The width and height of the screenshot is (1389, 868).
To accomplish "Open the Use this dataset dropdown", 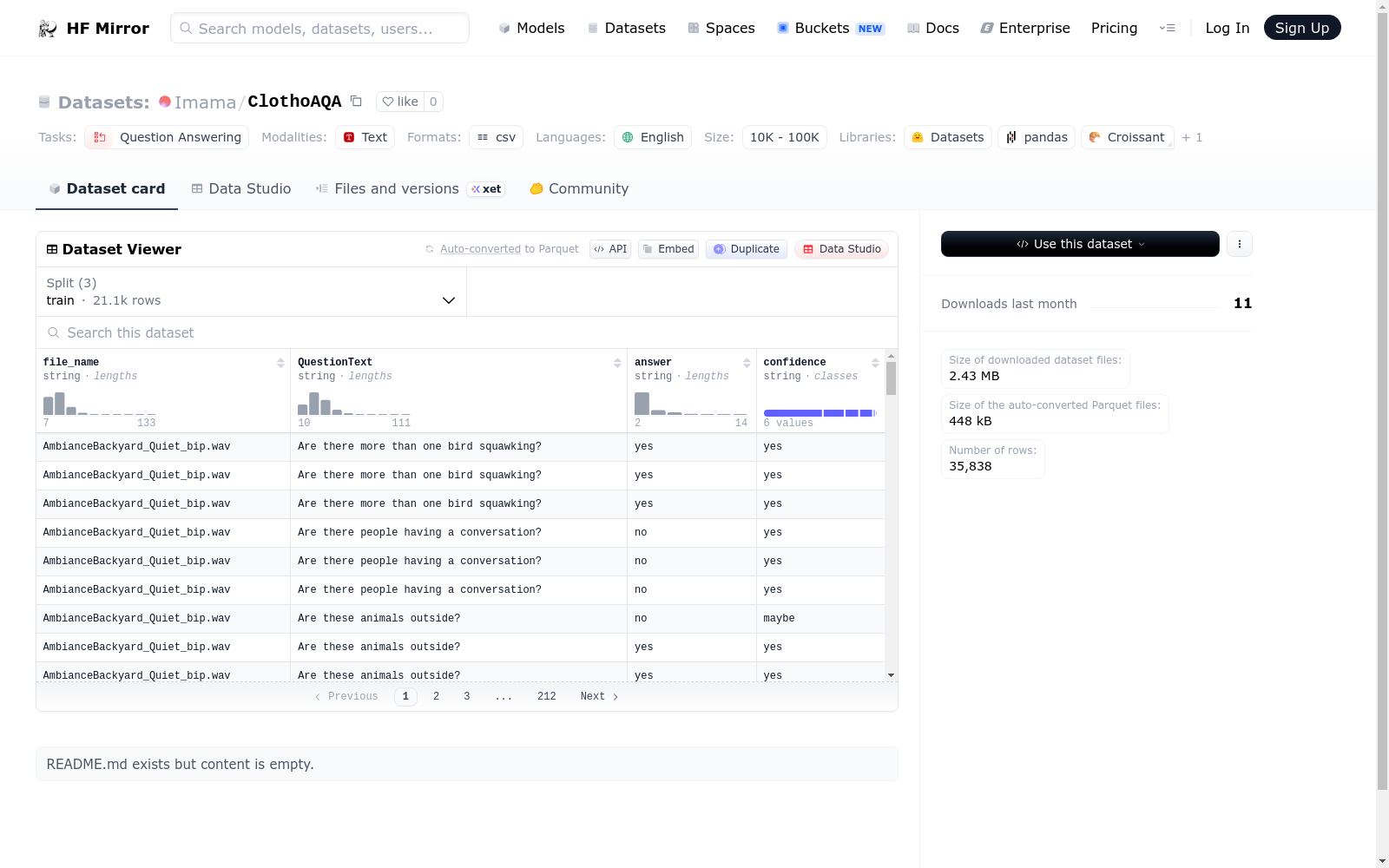I will tap(1080, 244).
